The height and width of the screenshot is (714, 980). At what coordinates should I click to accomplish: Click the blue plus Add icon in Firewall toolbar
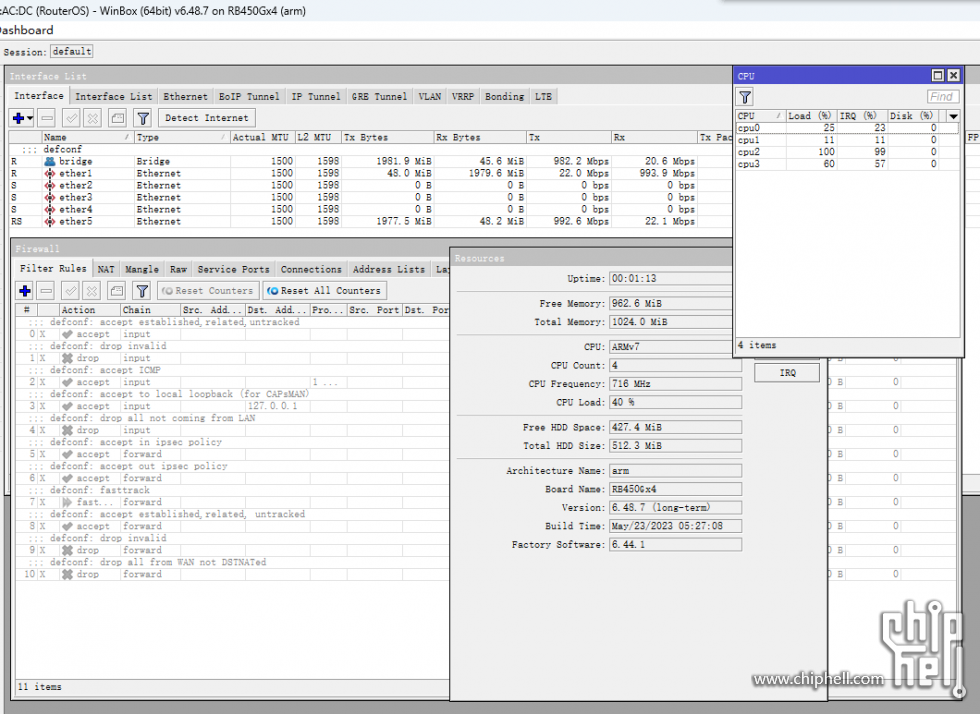(x=25, y=291)
